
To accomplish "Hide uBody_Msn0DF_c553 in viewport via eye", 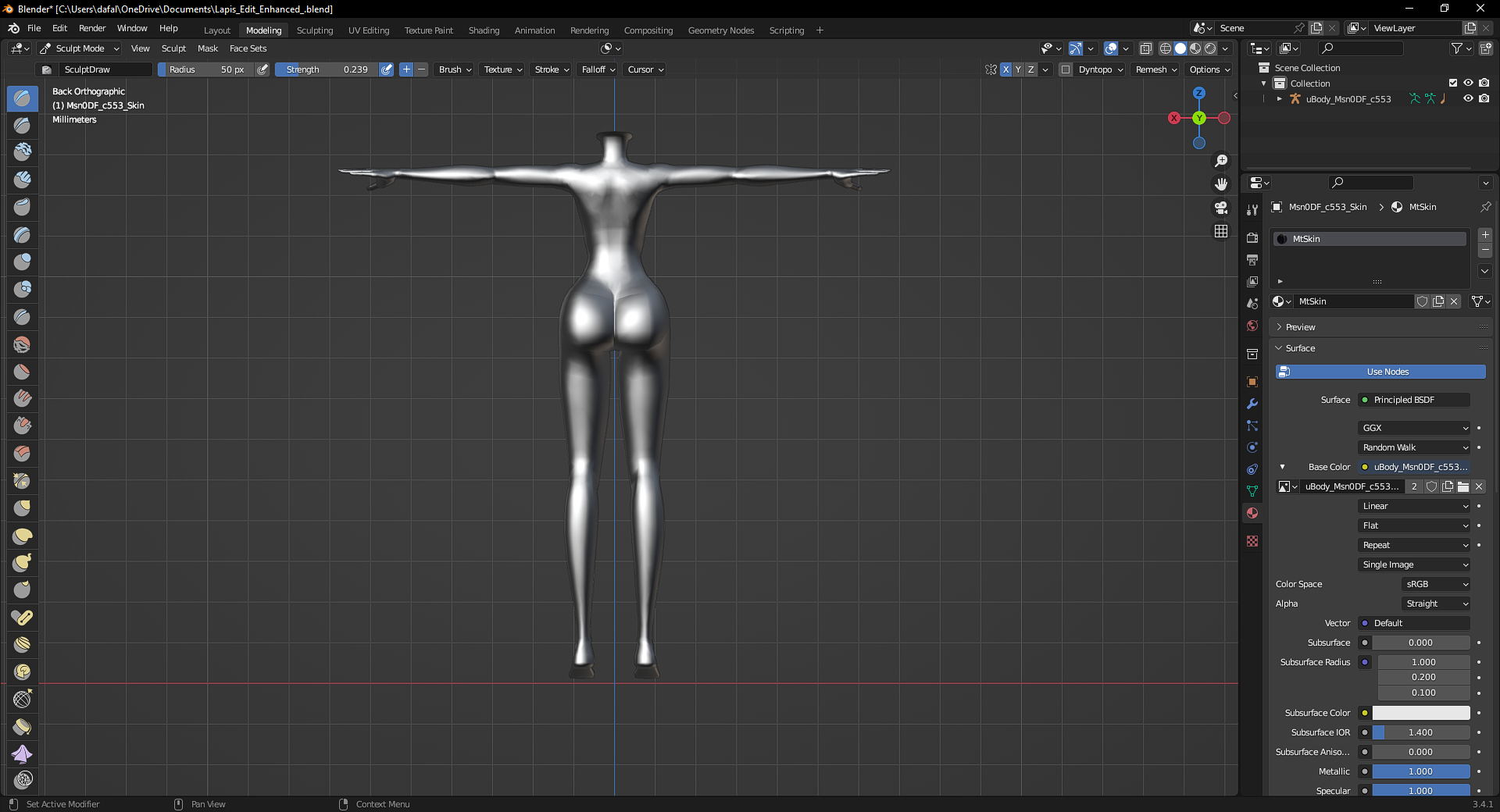I will coord(1468,98).
